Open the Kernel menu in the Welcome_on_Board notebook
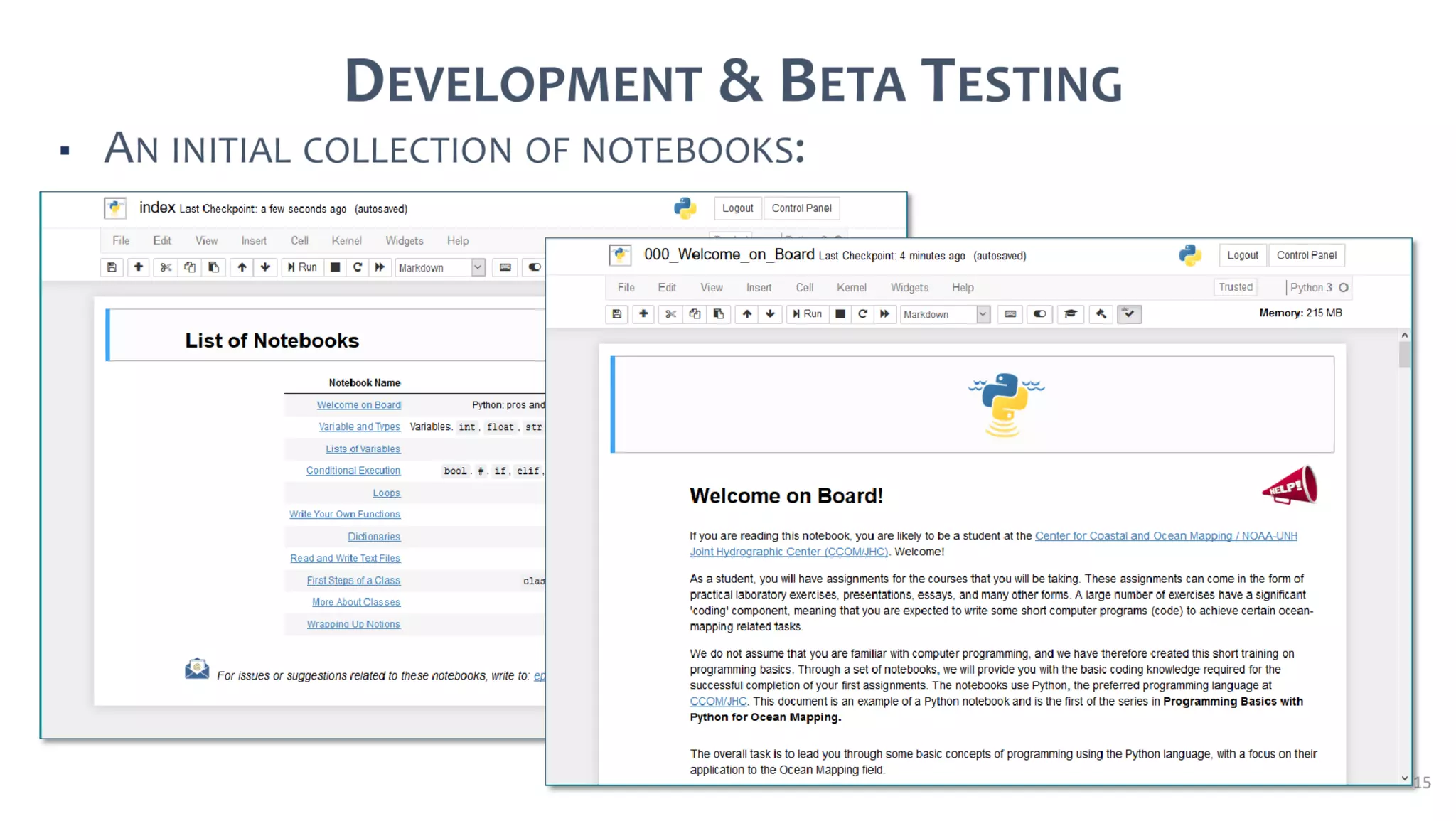The image size is (1456, 821). coord(851,288)
